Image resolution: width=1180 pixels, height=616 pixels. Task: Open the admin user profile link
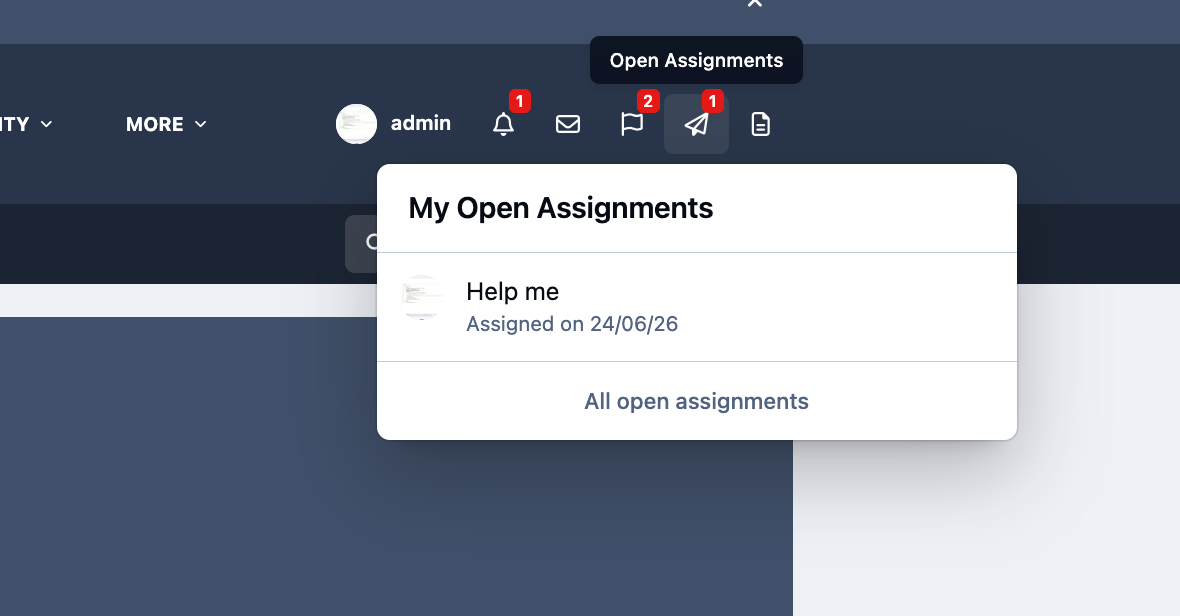pos(421,123)
